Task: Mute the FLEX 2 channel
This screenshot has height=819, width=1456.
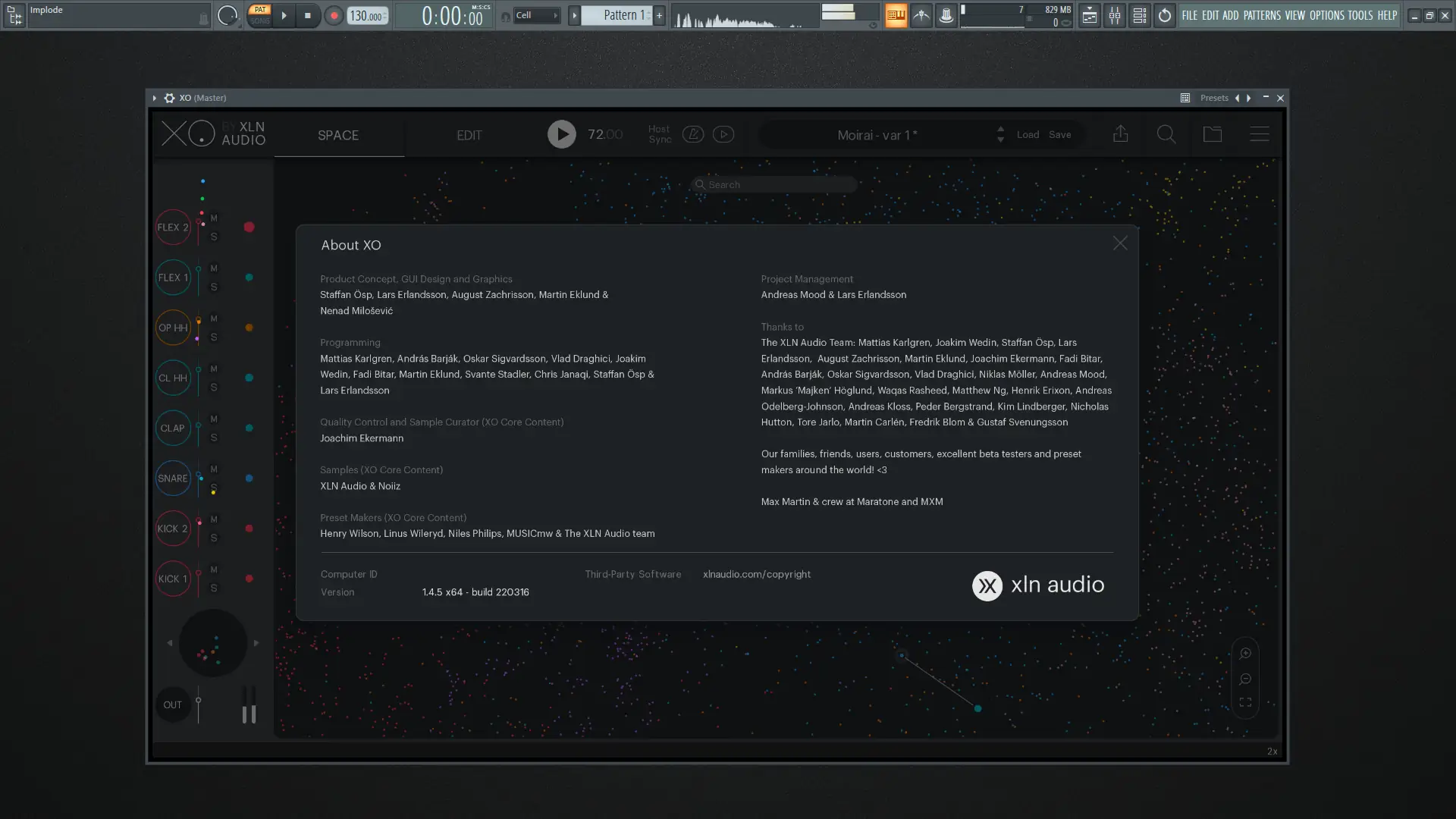Action: point(214,218)
